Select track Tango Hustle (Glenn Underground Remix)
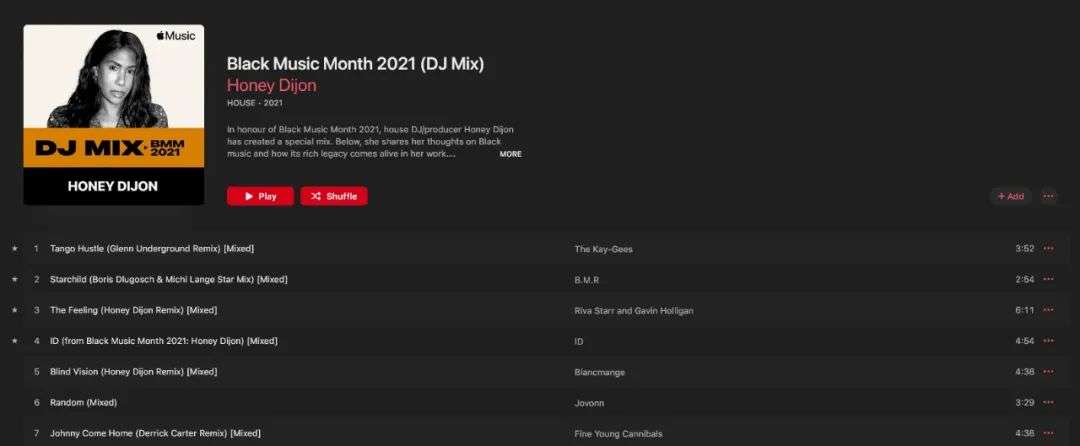 (x=152, y=248)
